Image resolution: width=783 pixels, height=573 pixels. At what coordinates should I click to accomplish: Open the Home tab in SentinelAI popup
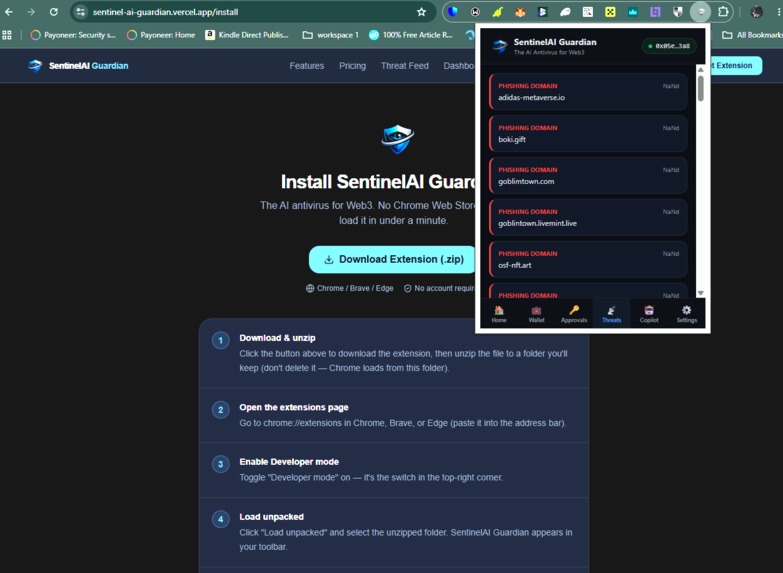pos(499,314)
